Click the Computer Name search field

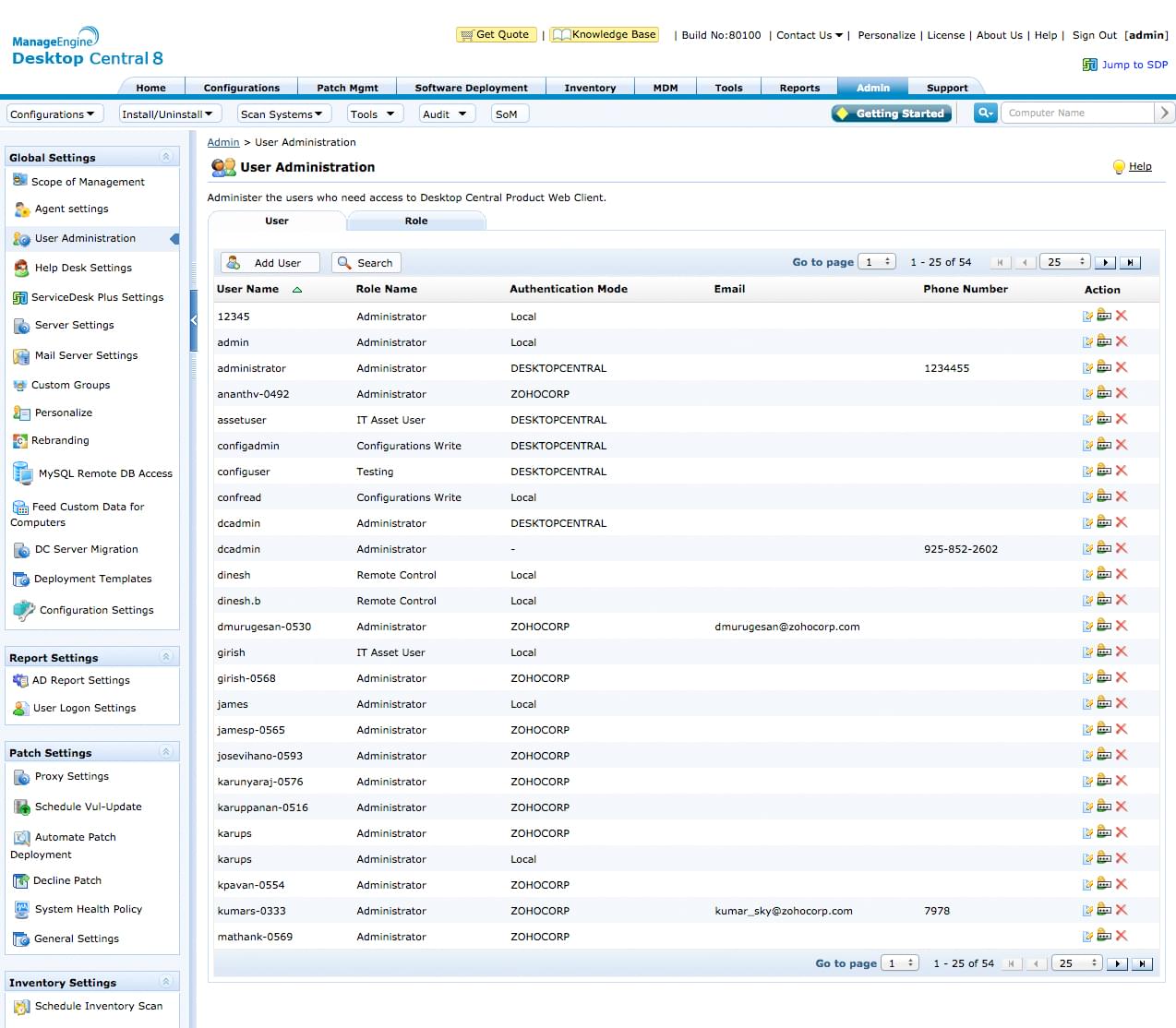pyautogui.click(x=1077, y=113)
